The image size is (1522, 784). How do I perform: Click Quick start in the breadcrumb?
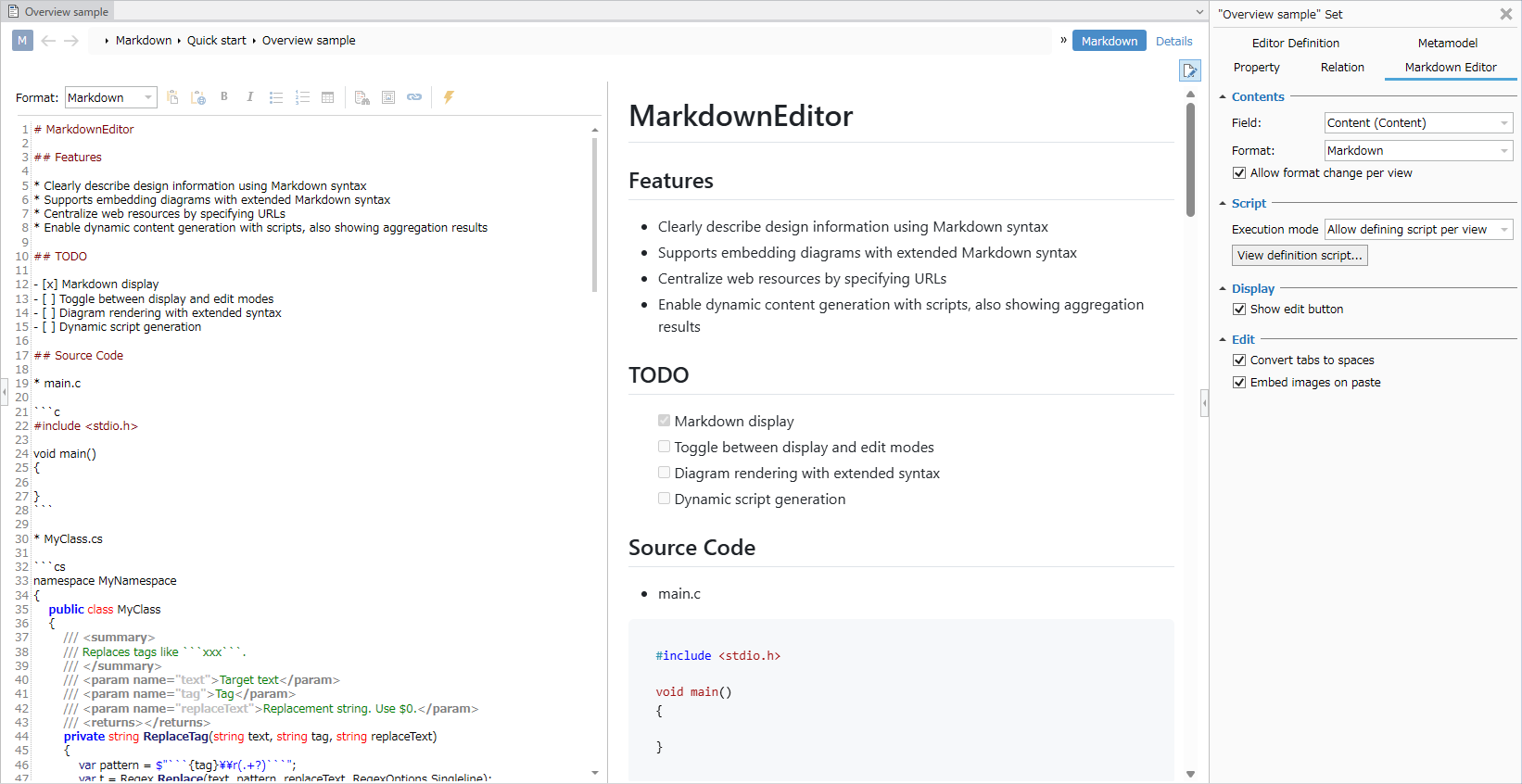click(217, 41)
